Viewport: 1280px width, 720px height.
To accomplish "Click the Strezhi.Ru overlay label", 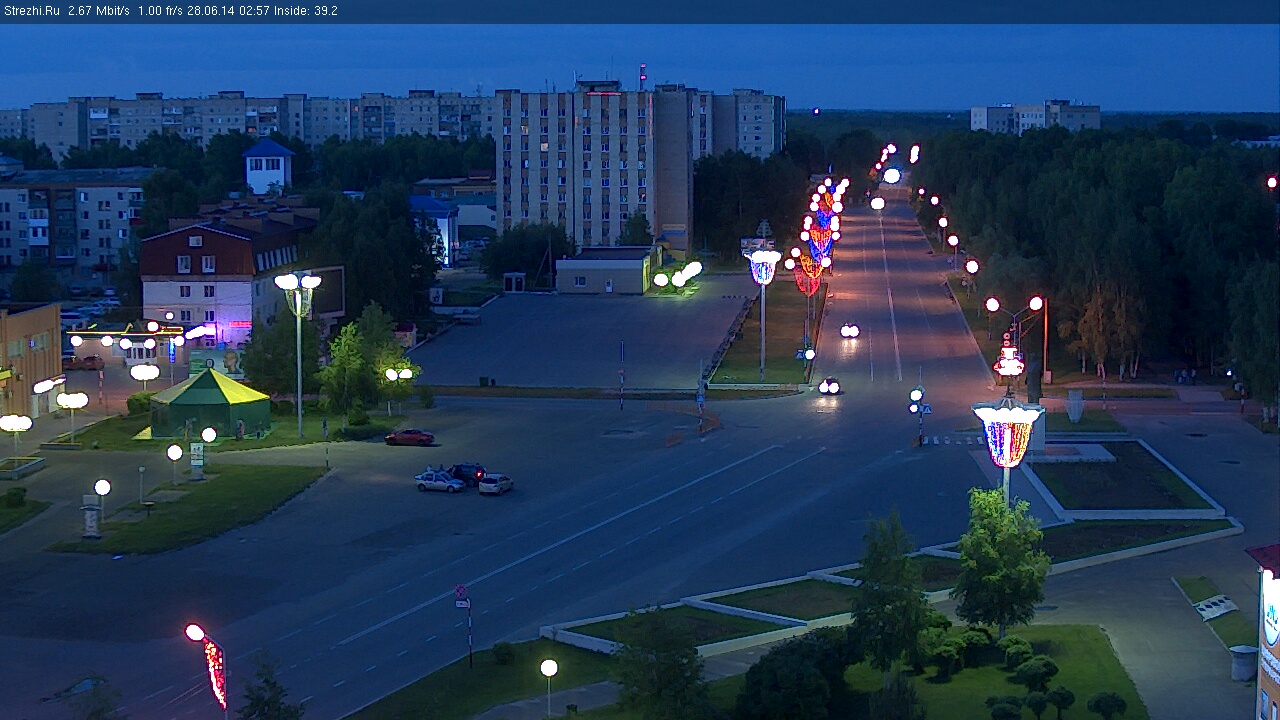I will click(x=32, y=11).
